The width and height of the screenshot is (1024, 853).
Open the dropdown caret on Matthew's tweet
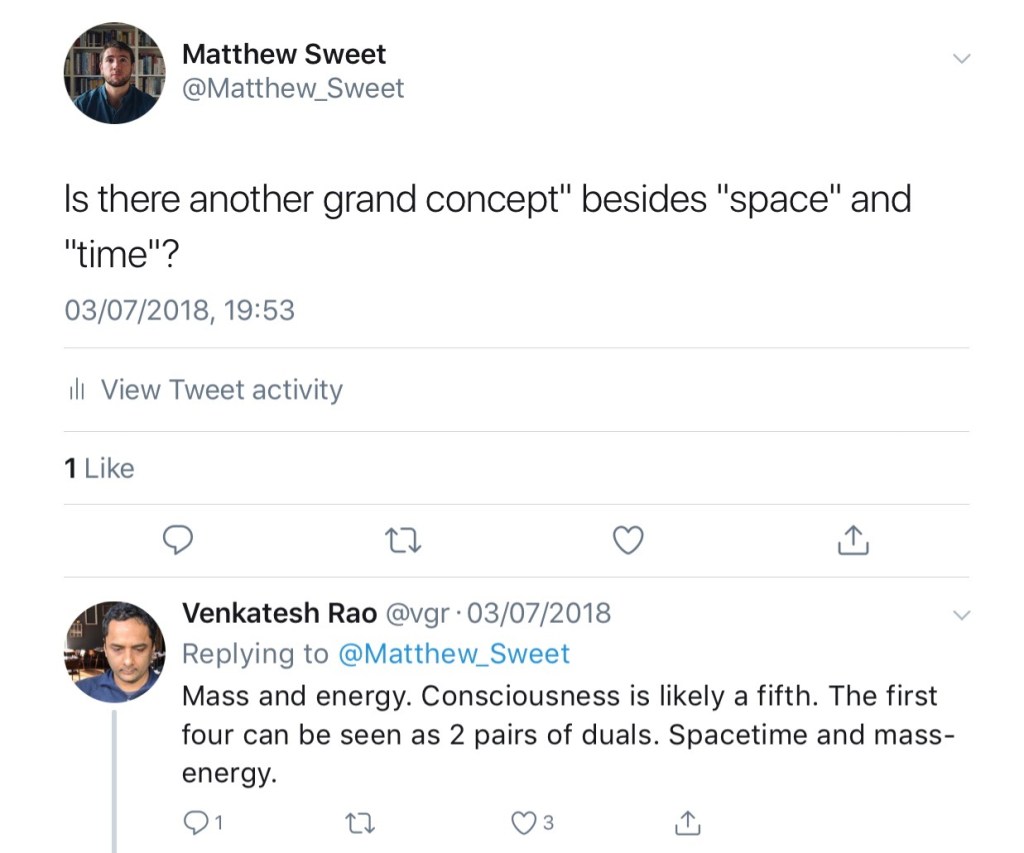pos(962,58)
